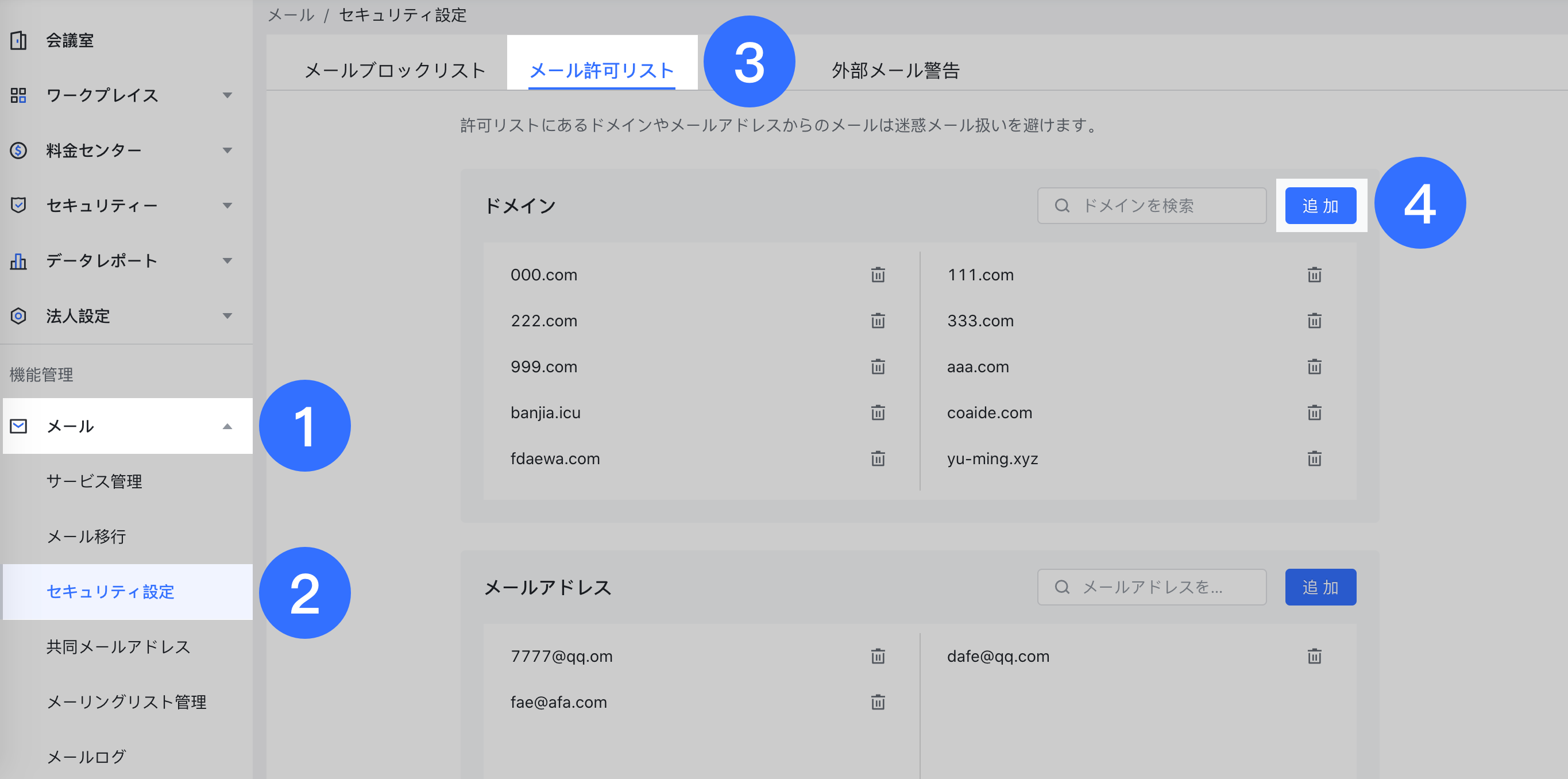Screen dimensions: 1568x779
Task: Expand the データレポート menu arrow
Action: click(227, 260)
